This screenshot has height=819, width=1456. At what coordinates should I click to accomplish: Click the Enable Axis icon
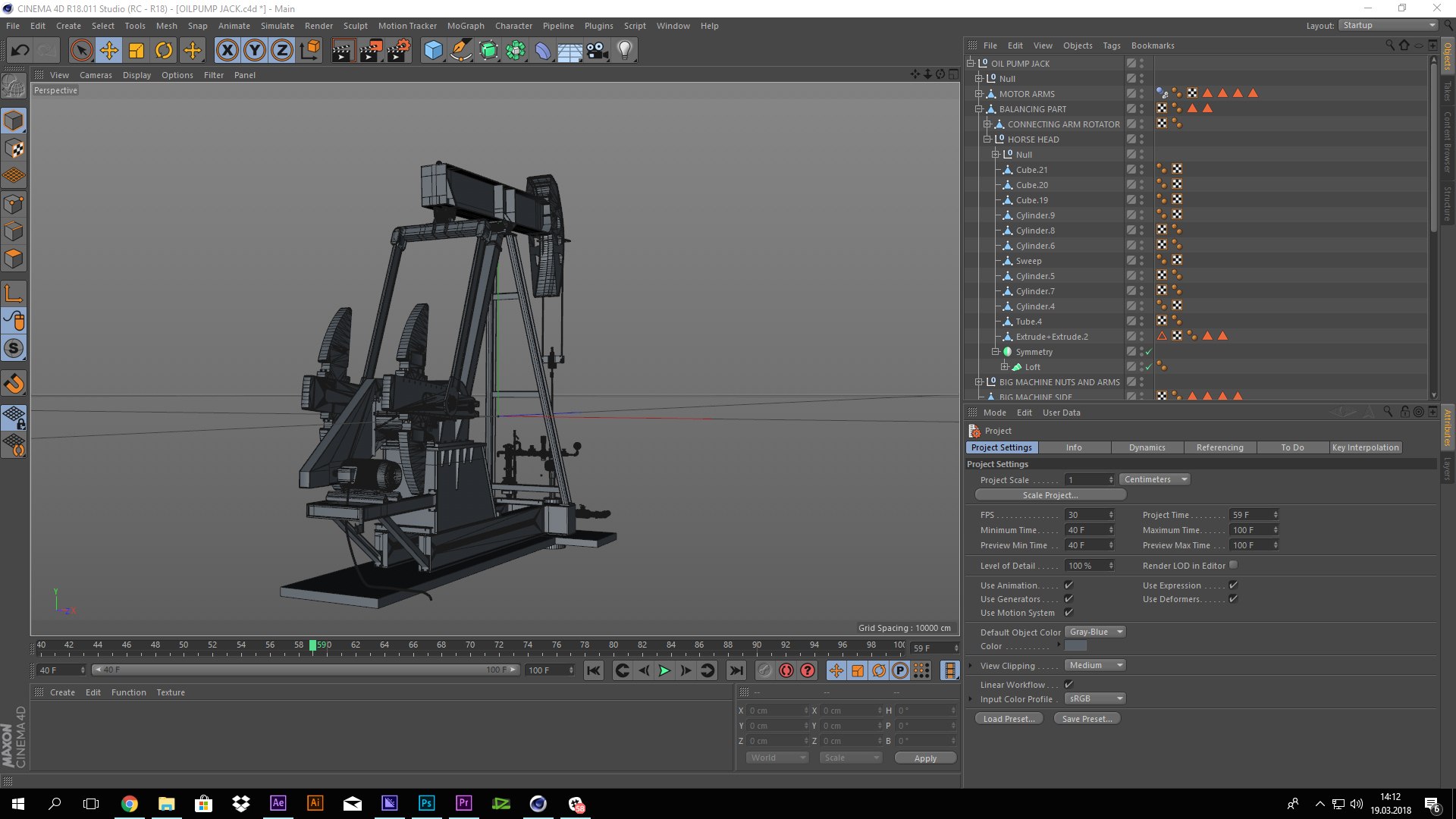14,293
